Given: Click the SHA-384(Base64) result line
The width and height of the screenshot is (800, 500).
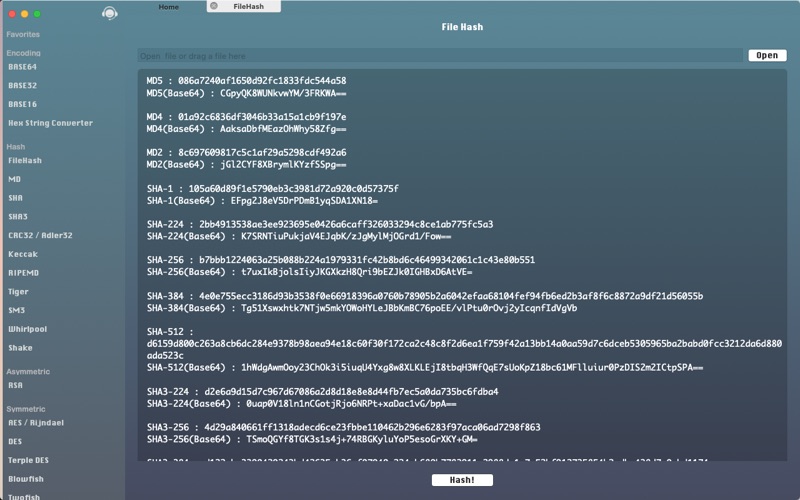Looking at the screenshot, I should [x=362, y=309].
